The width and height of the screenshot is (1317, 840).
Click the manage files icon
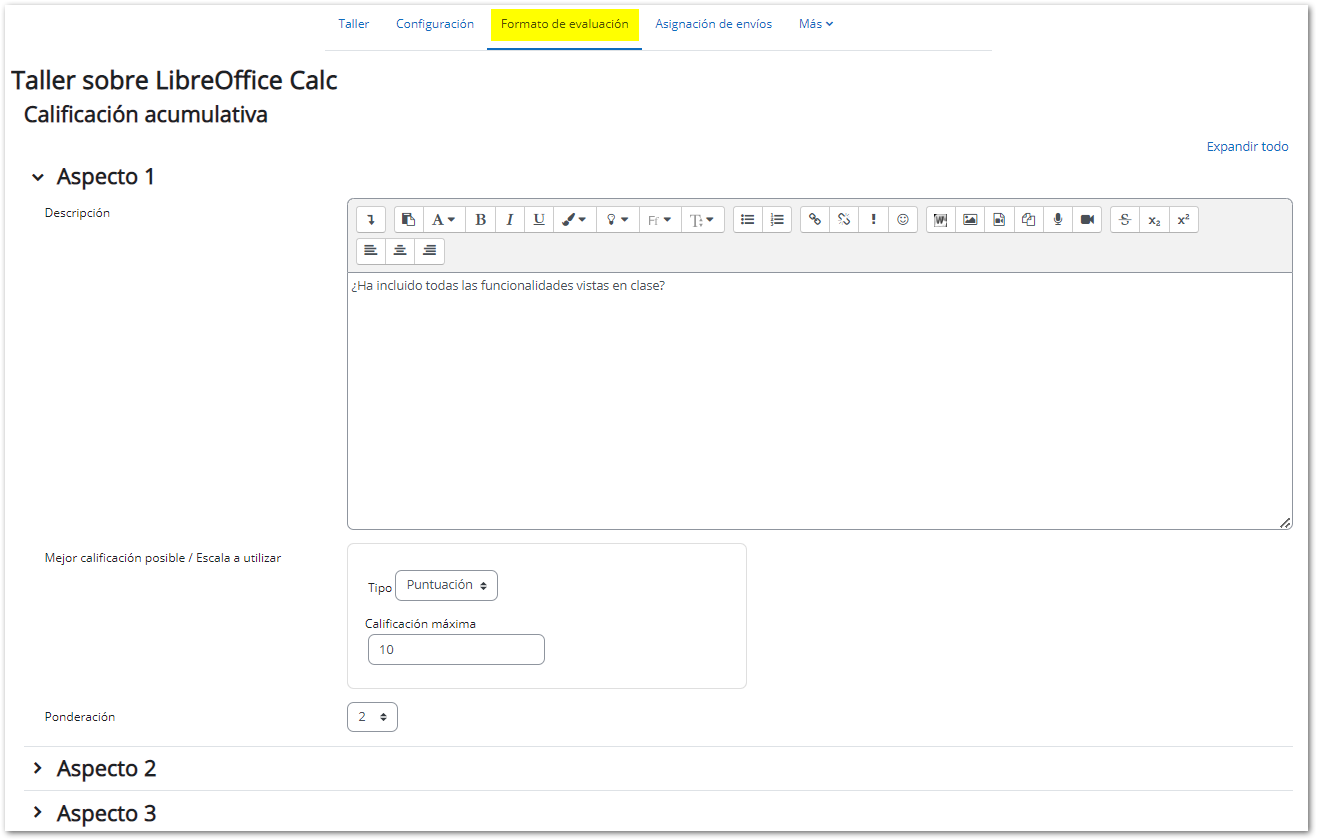pos(1028,220)
